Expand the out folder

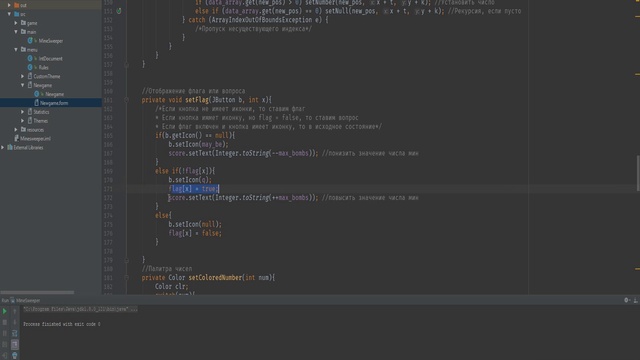click(x=9, y=5)
